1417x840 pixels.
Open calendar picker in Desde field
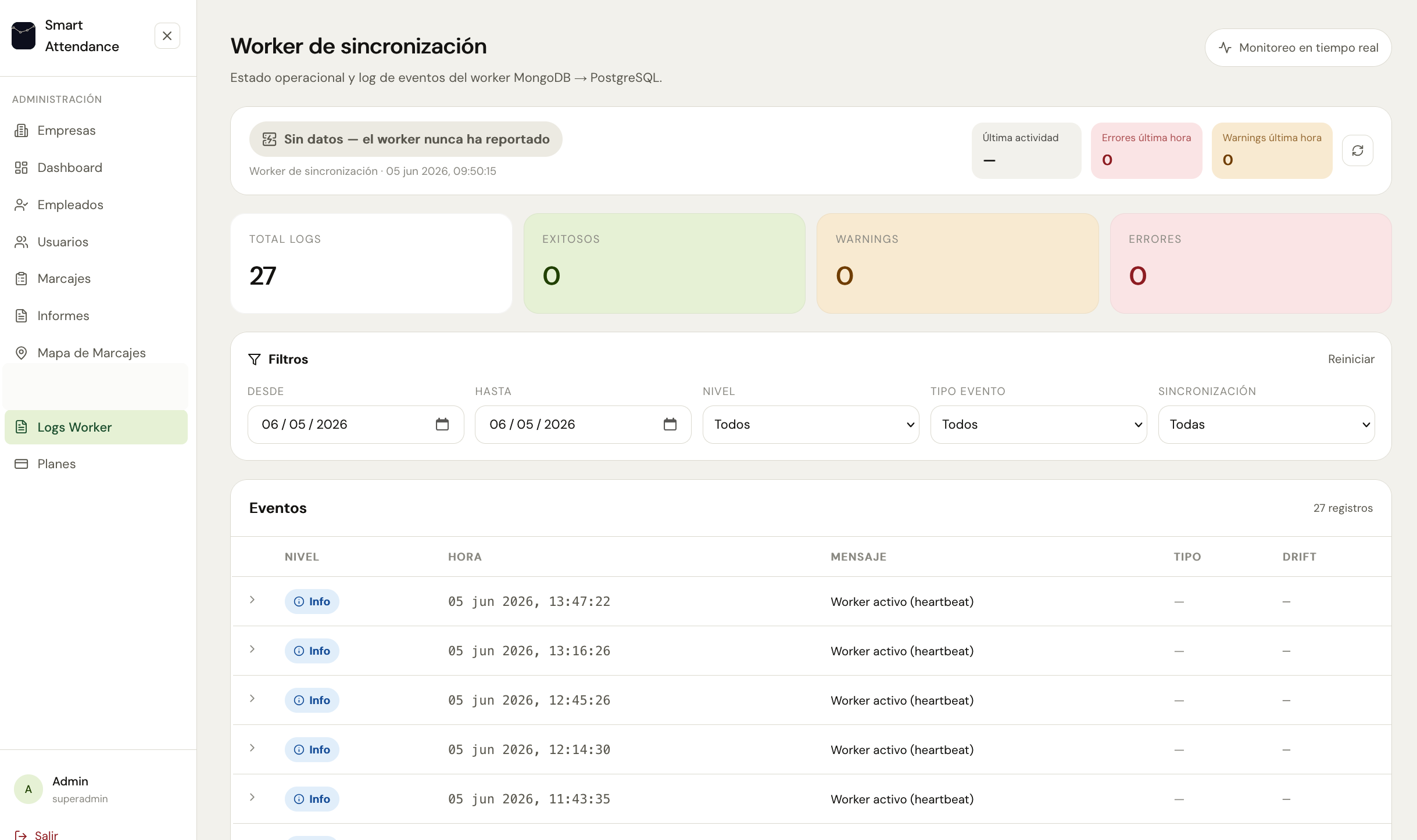coord(442,424)
